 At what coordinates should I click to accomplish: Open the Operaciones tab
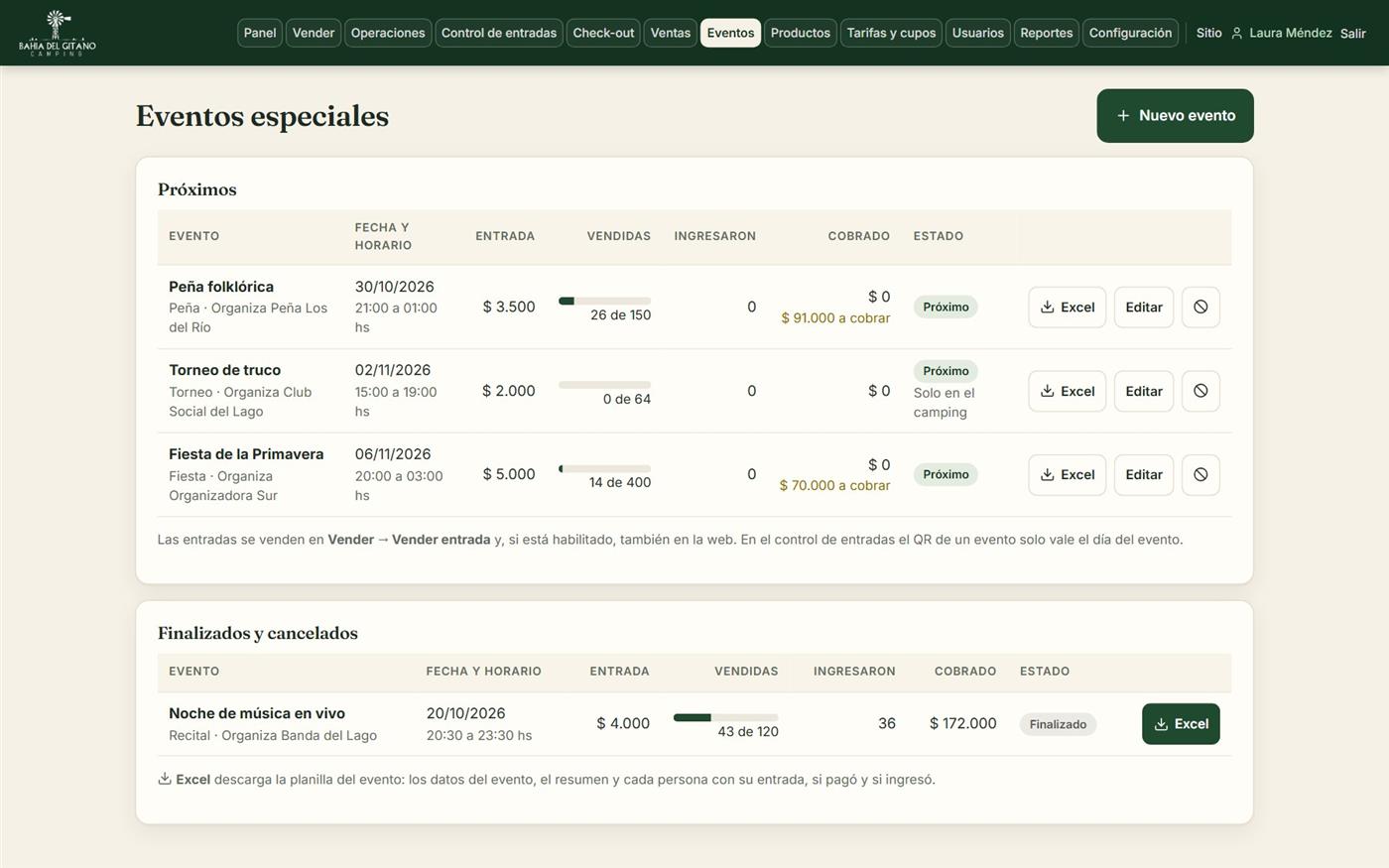(388, 33)
